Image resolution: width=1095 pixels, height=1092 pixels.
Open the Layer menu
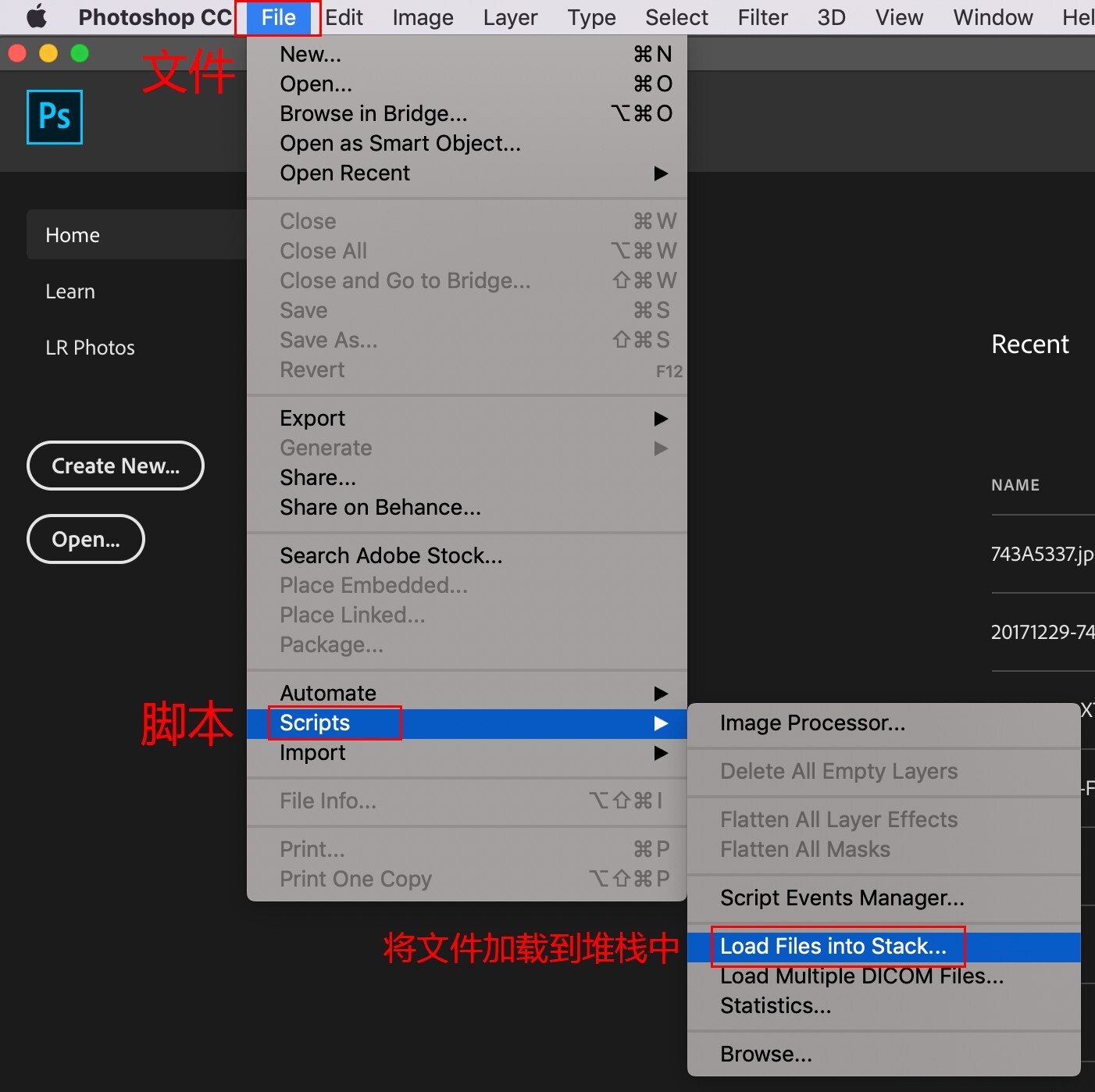[510, 17]
